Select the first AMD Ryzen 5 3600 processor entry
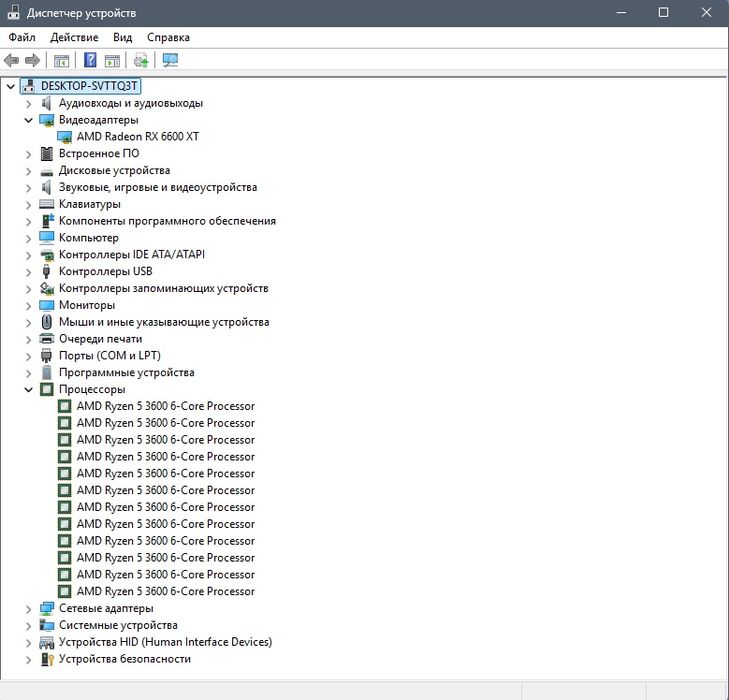 point(166,406)
